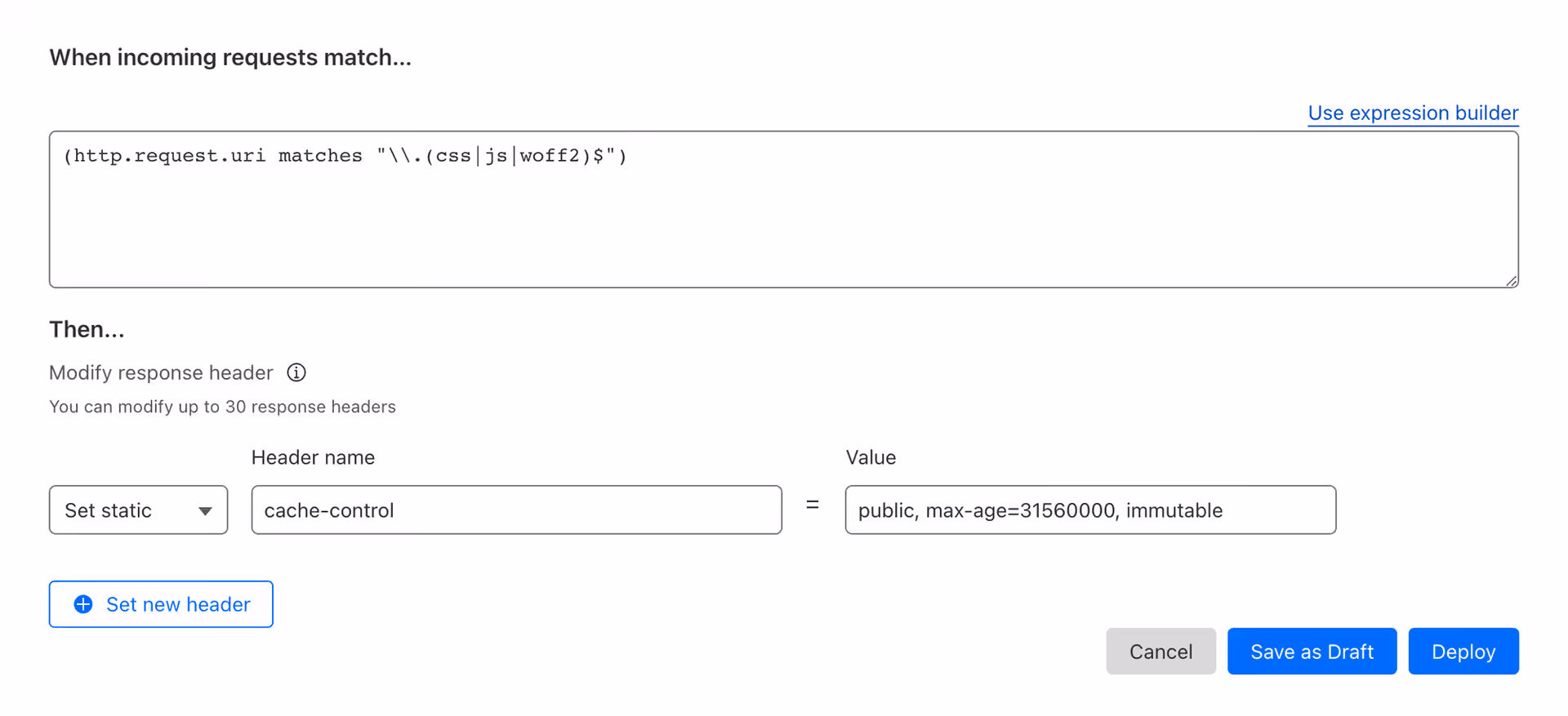The image size is (1568, 716).
Task: Click the 'Then...' section heading
Action: pyautogui.click(x=87, y=329)
